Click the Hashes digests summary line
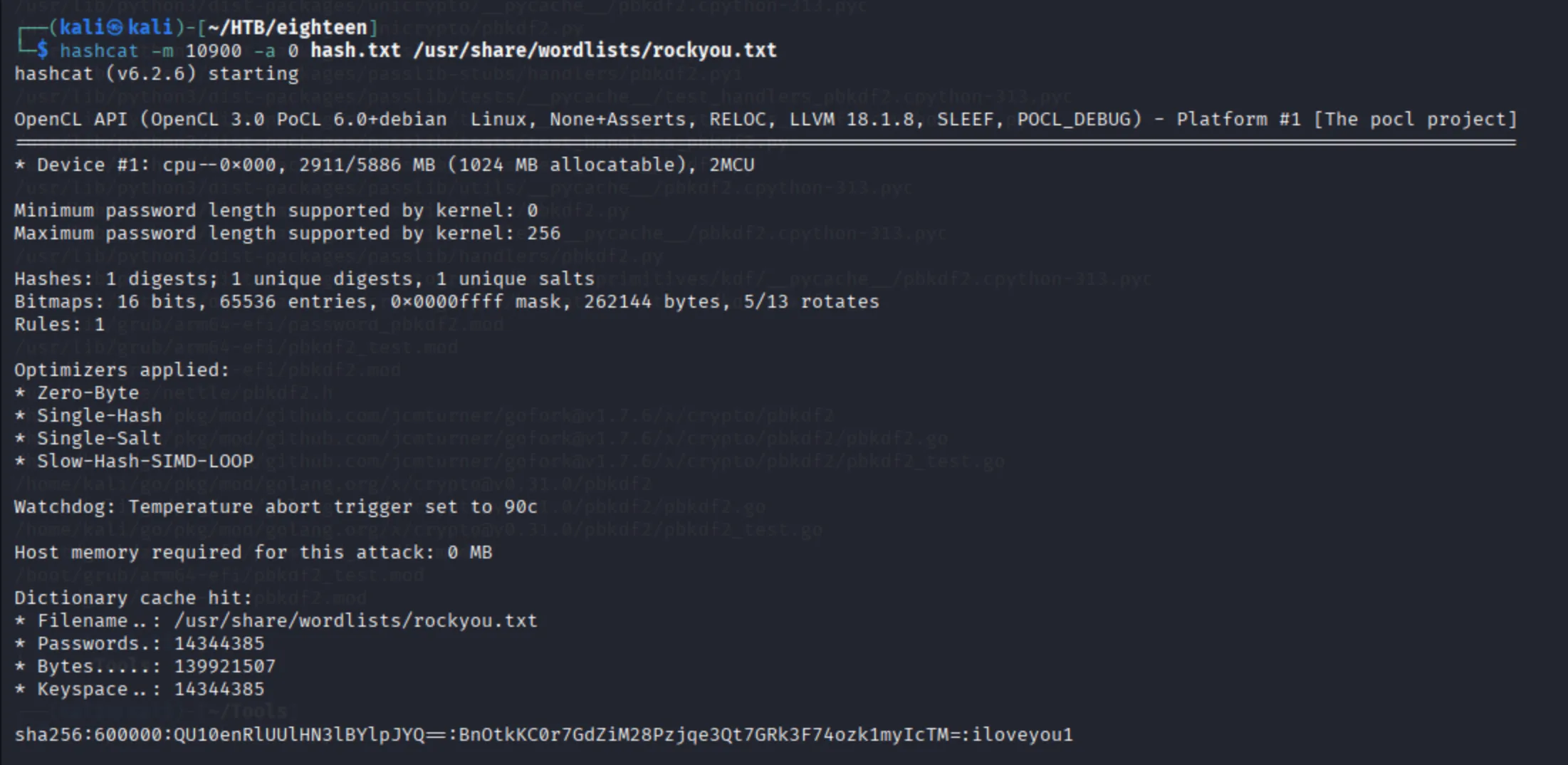Image resolution: width=1568 pixels, height=765 pixels. [304, 279]
